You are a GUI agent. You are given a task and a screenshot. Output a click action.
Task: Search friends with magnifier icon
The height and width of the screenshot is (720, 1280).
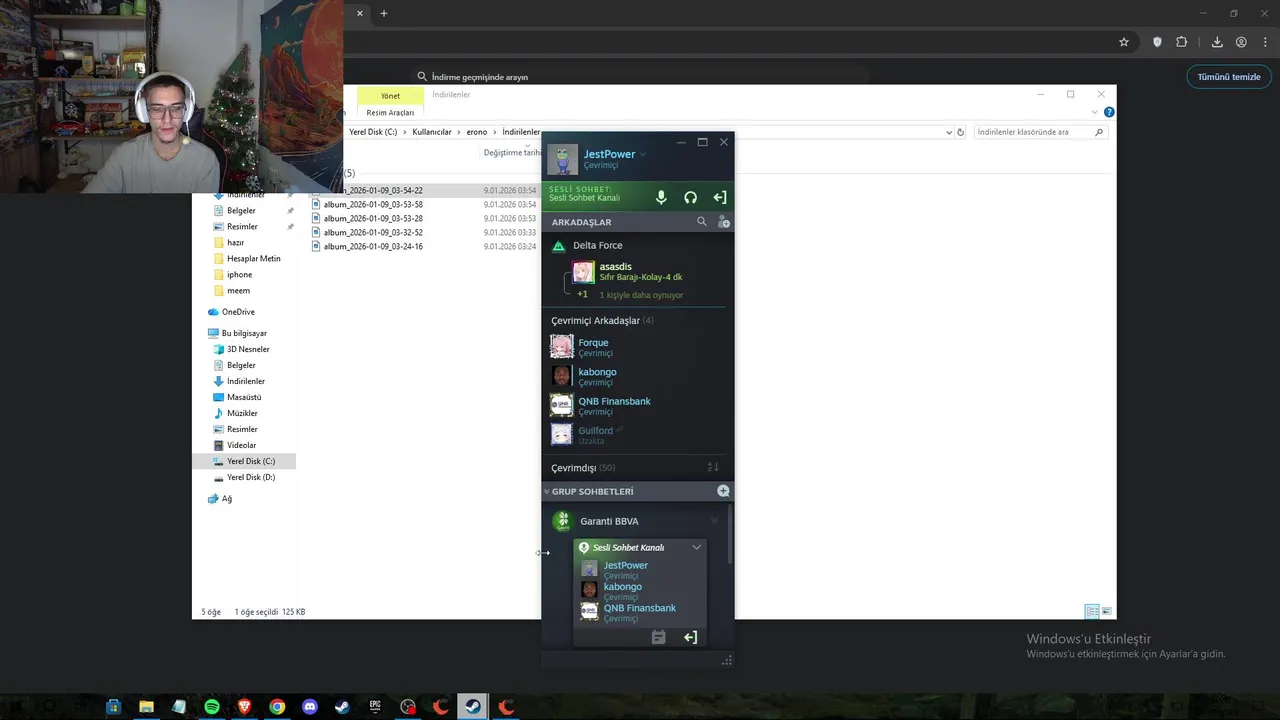(x=702, y=222)
